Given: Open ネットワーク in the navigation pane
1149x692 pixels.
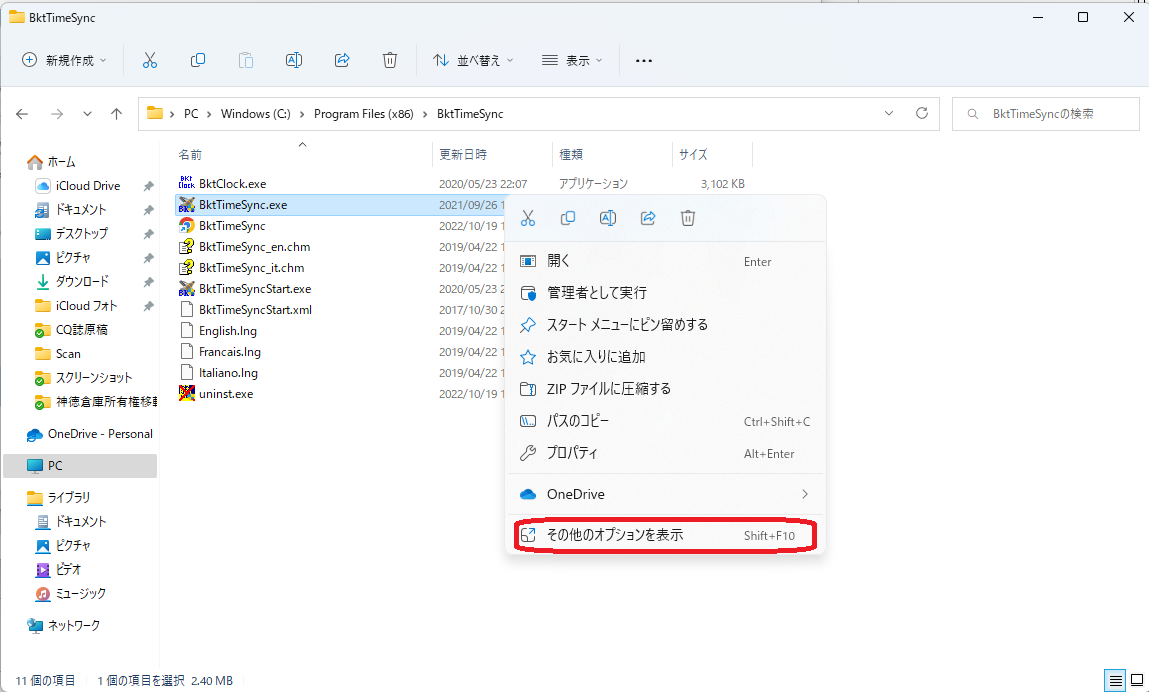Looking at the screenshot, I should (73, 625).
